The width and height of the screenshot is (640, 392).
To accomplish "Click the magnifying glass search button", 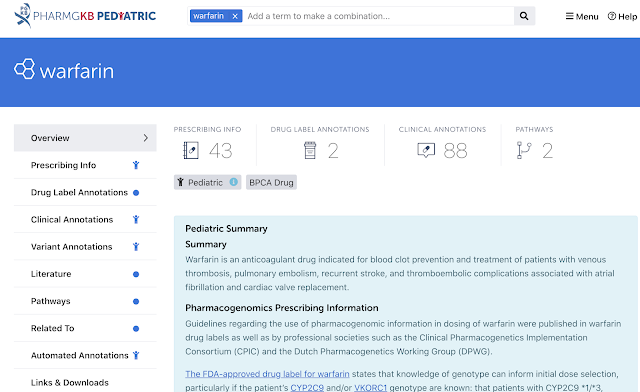I will pyautogui.click(x=524, y=16).
